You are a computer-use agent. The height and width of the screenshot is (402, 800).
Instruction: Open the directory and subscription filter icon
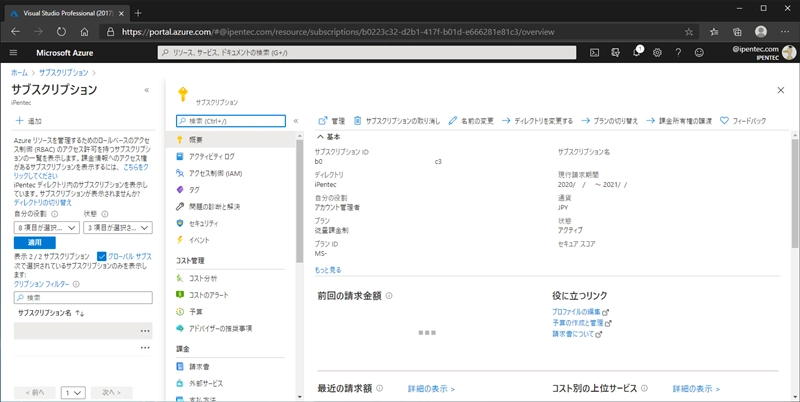tap(615, 53)
